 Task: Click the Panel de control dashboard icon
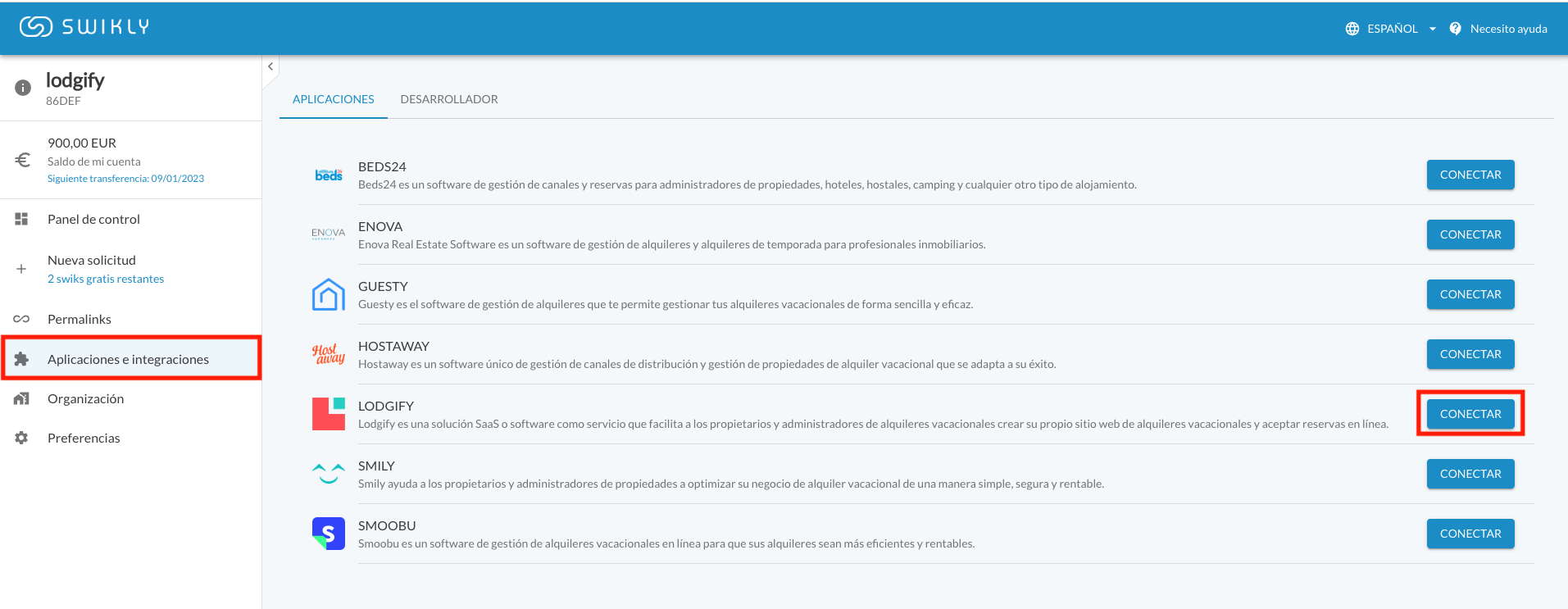pos(22,219)
